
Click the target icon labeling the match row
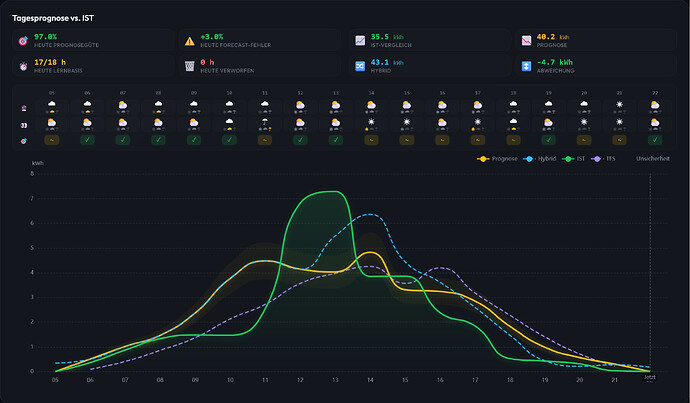24,141
